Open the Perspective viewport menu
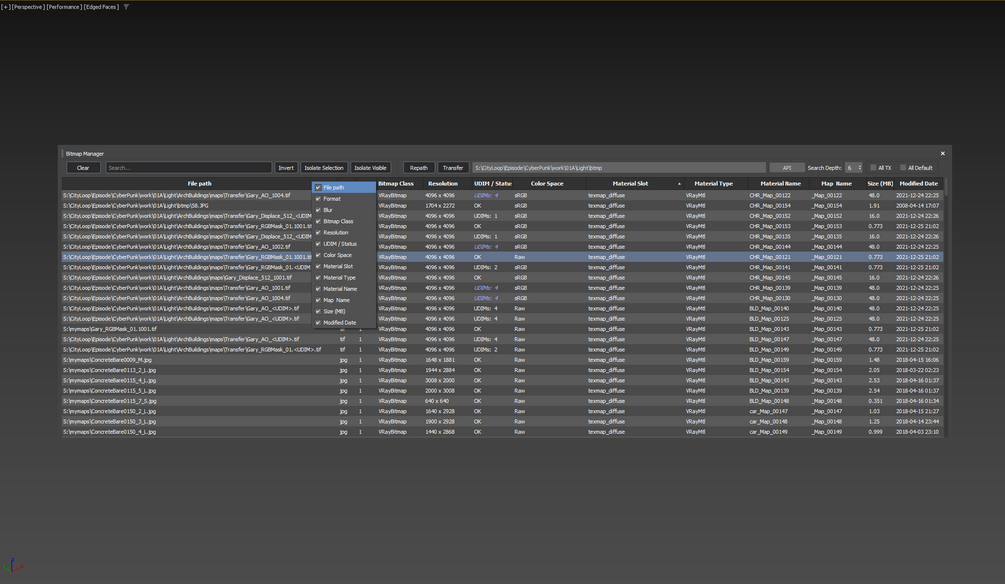 pyautogui.click(x=27, y=7)
